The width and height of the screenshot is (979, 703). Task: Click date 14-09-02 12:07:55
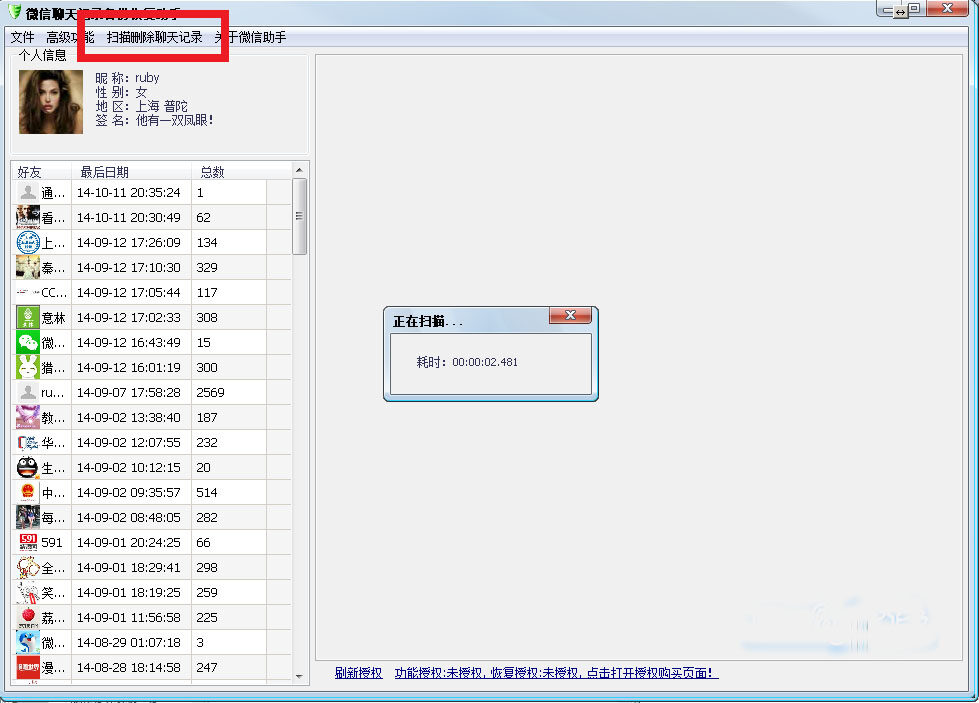(x=129, y=442)
